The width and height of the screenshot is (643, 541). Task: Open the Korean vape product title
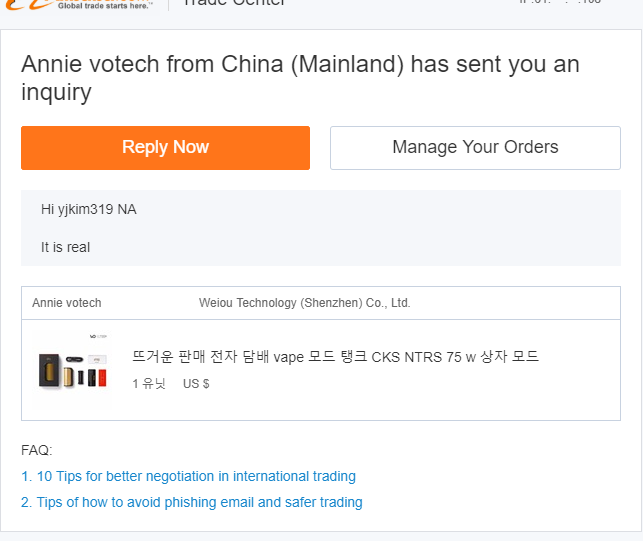click(x=335, y=357)
